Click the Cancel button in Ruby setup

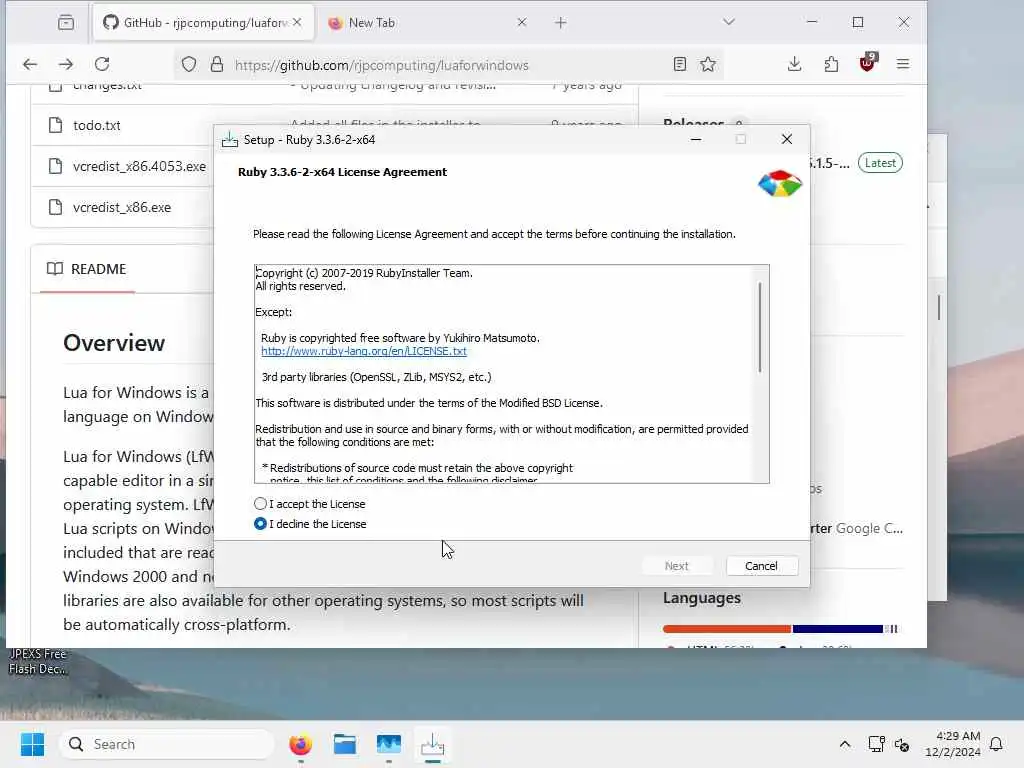pyautogui.click(x=761, y=566)
